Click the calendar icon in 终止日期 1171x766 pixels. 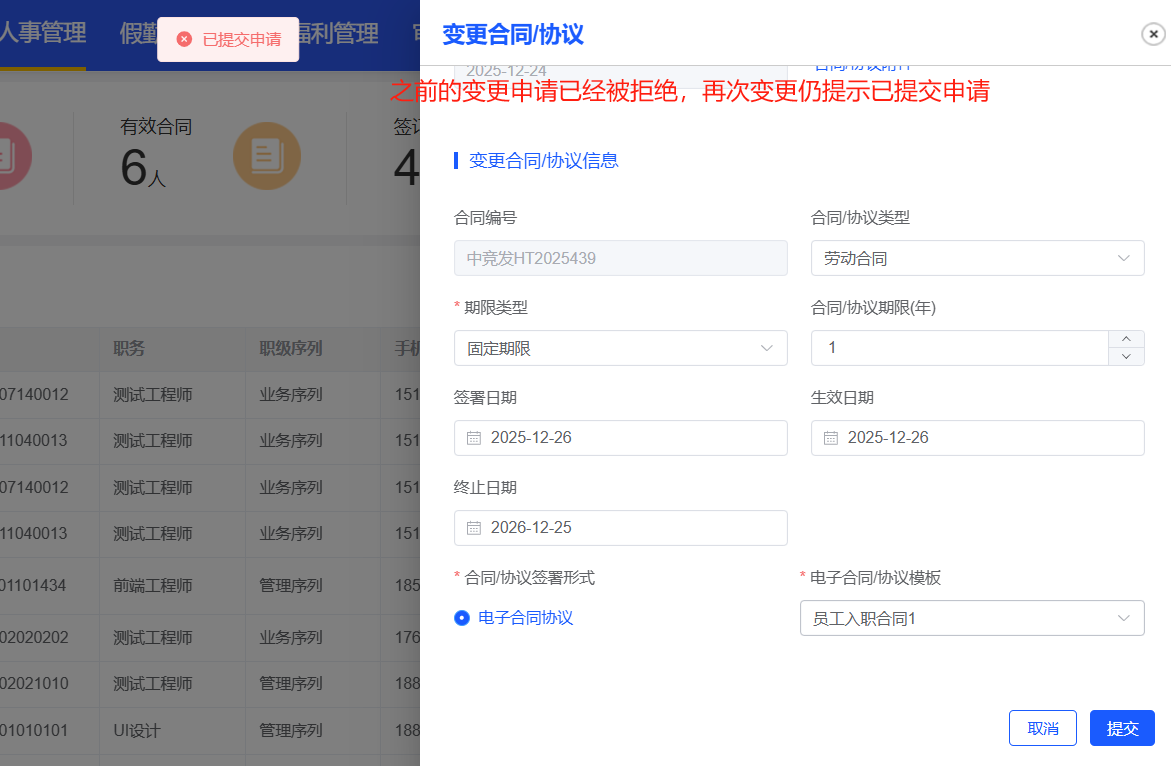click(474, 528)
